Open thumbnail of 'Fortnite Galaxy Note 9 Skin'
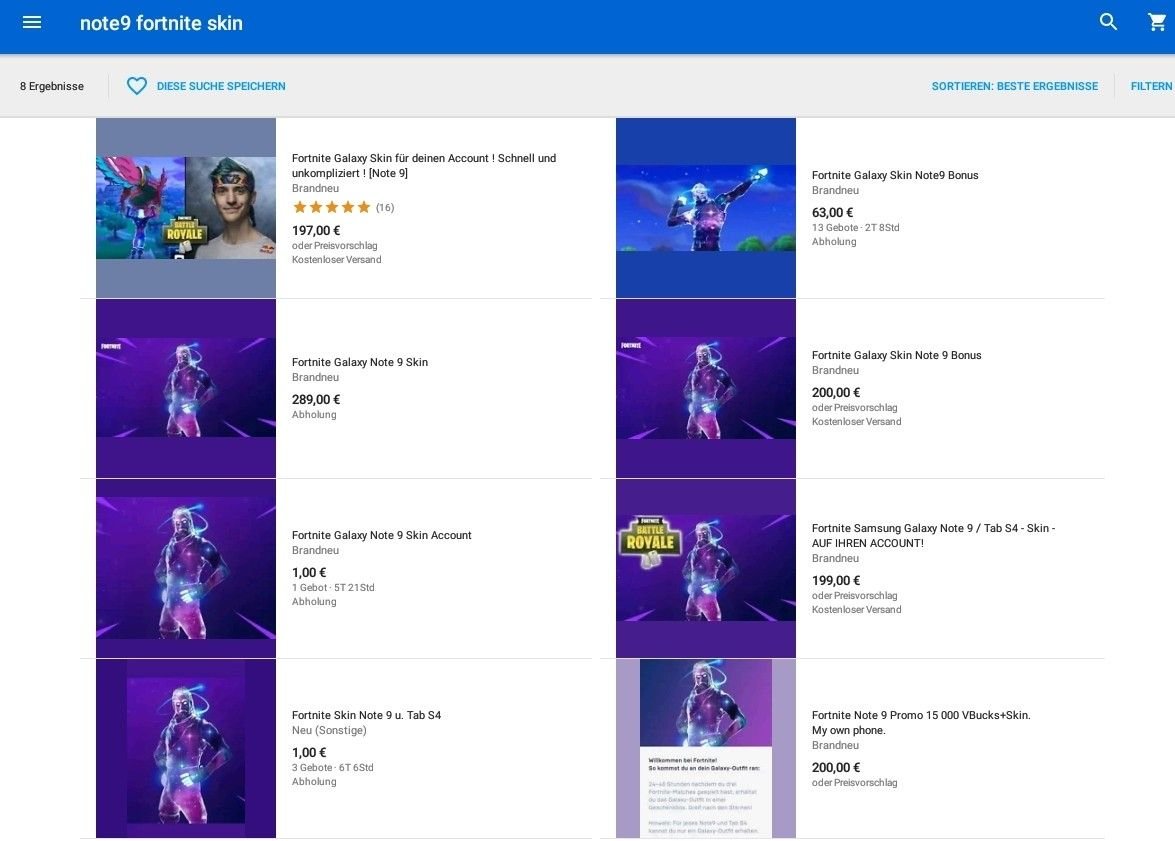 [x=186, y=388]
